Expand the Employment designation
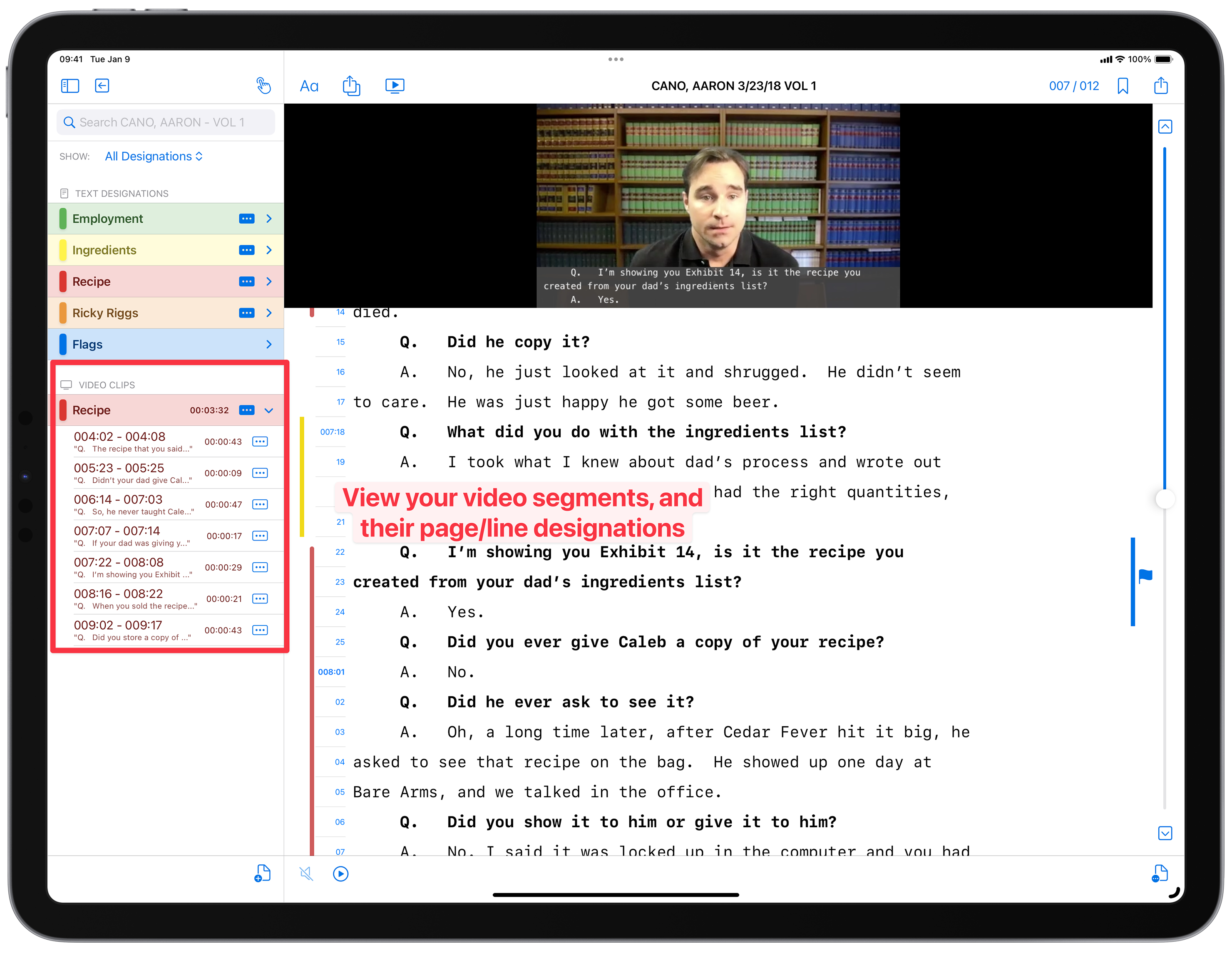The width and height of the screenshot is (1232, 953). click(x=269, y=219)
